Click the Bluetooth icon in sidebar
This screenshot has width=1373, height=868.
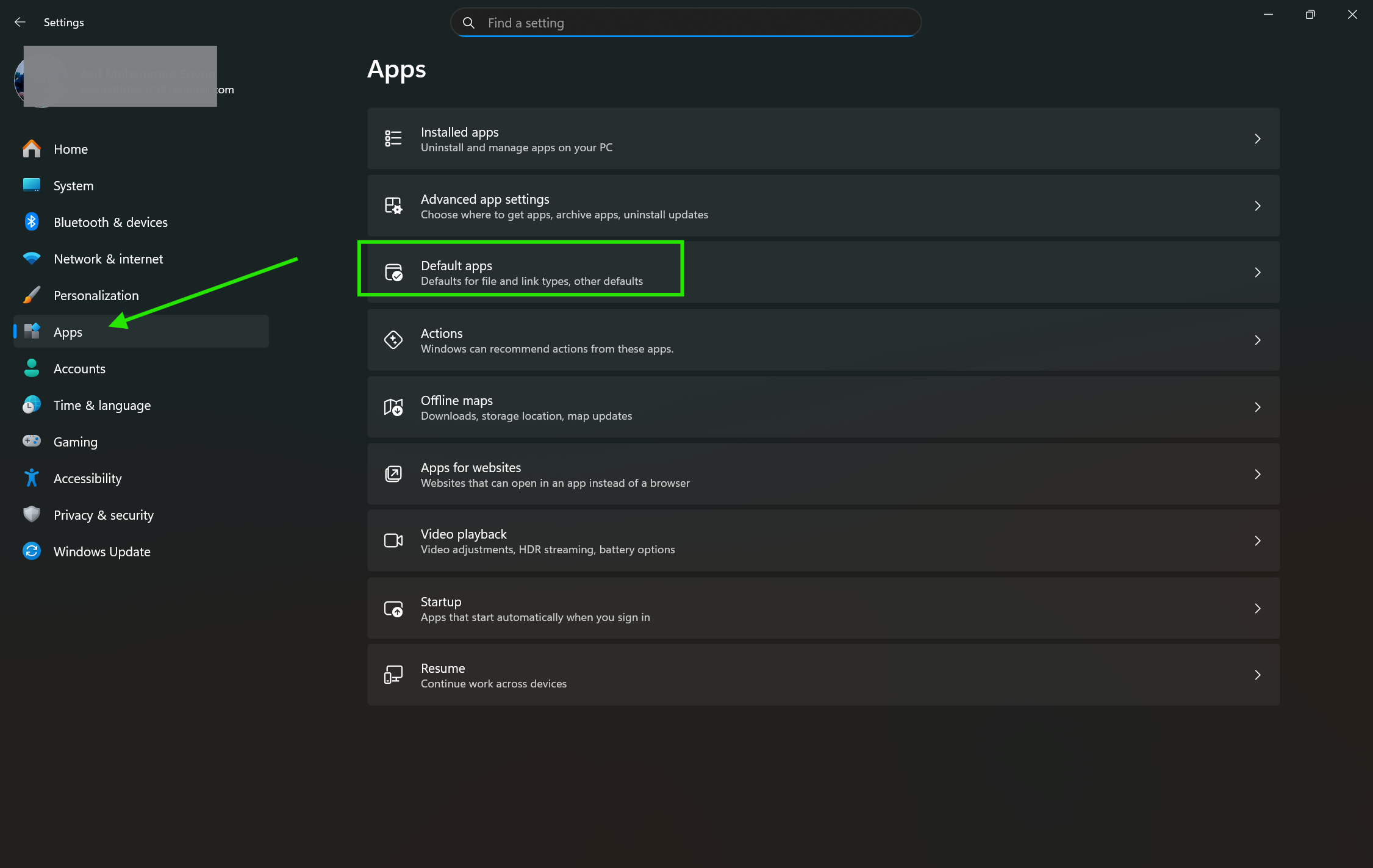pyautogui.click(x=32, y=222)
